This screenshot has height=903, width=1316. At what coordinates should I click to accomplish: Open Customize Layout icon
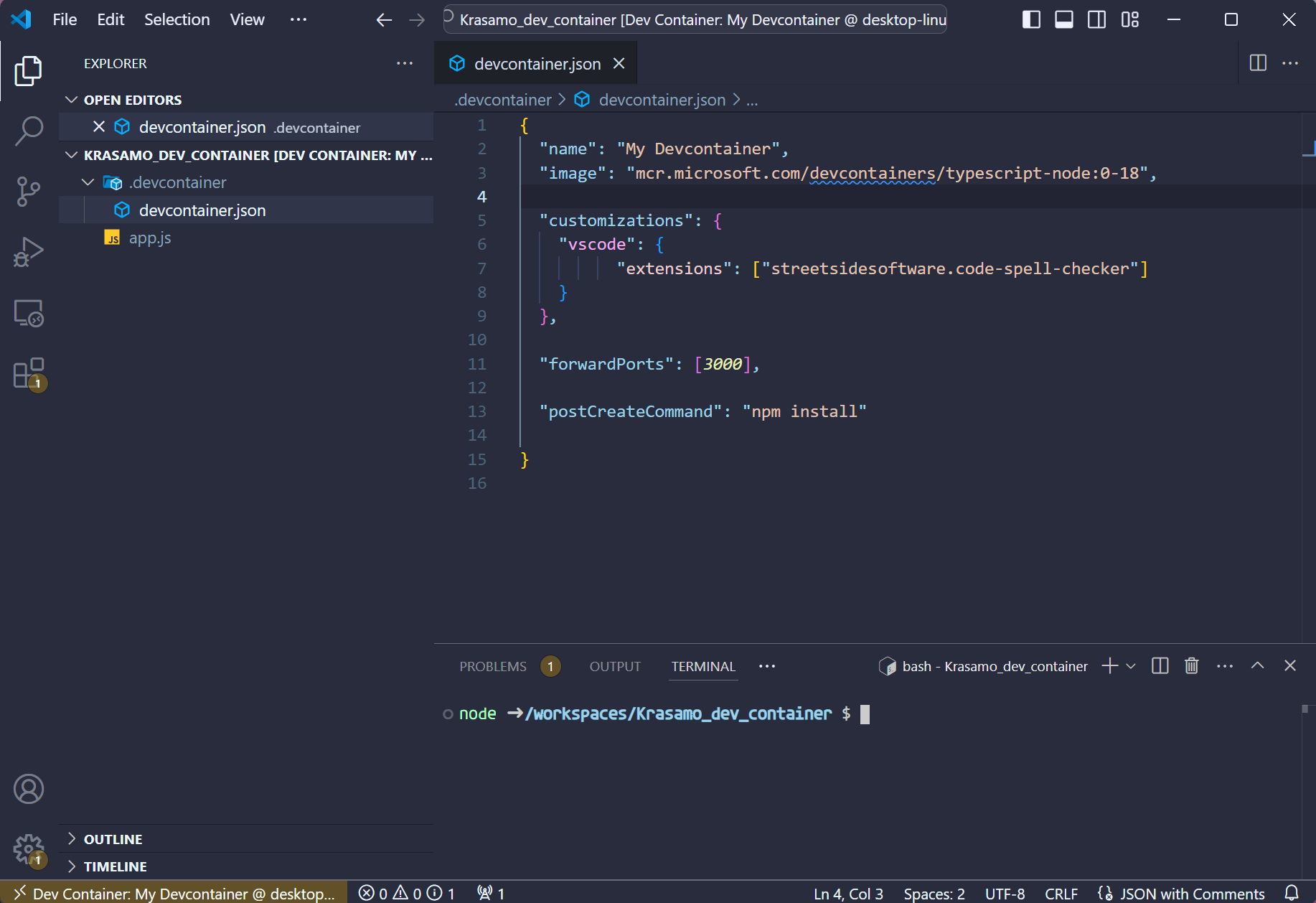(x=1130, y=19)
